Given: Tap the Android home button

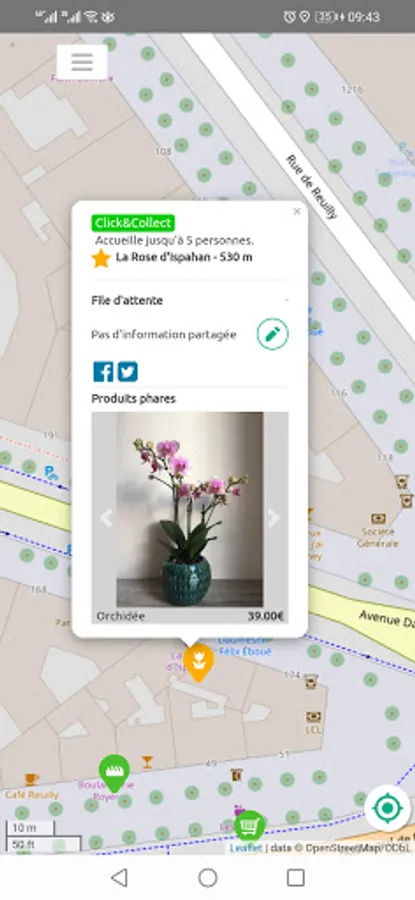Looking at the screenshot, I should [x=208, y=877].
